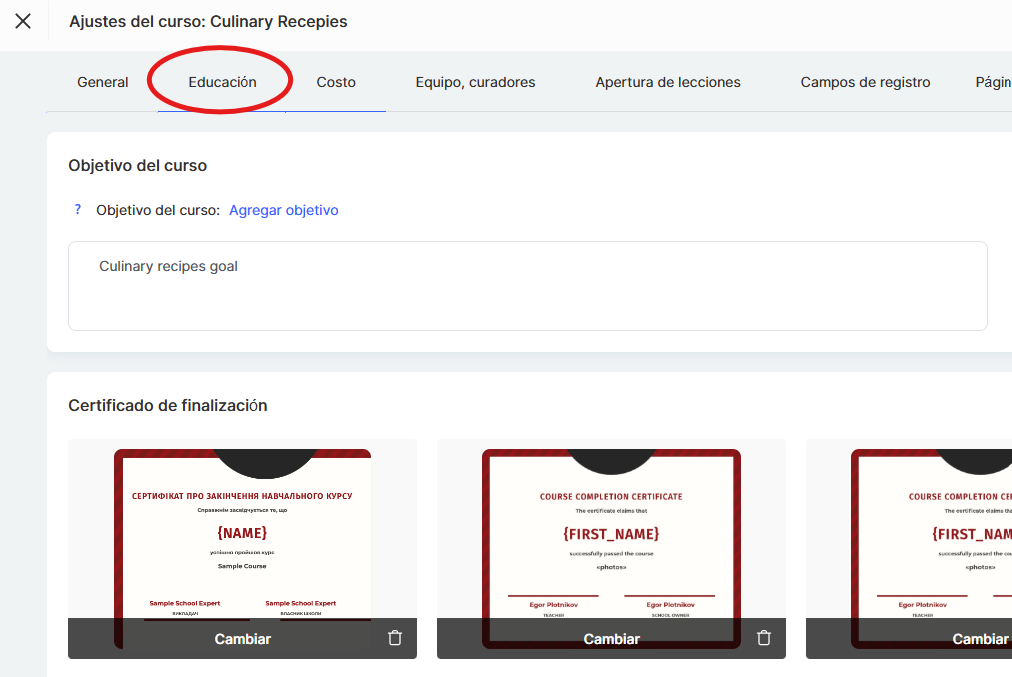Click the question mark help icon
1012x677 pixels.
click(x=78, y=210)
